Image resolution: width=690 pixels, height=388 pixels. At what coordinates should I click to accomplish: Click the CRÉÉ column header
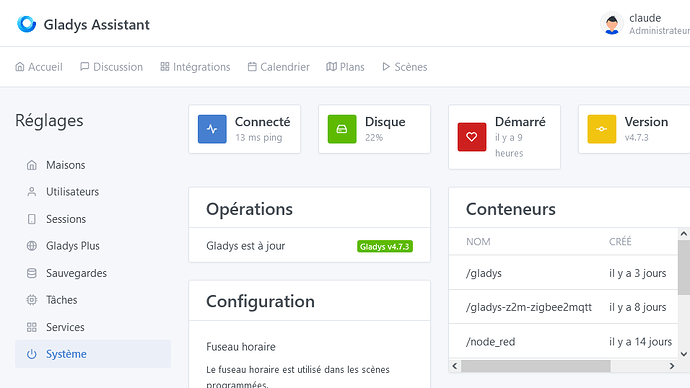point(620,242)
